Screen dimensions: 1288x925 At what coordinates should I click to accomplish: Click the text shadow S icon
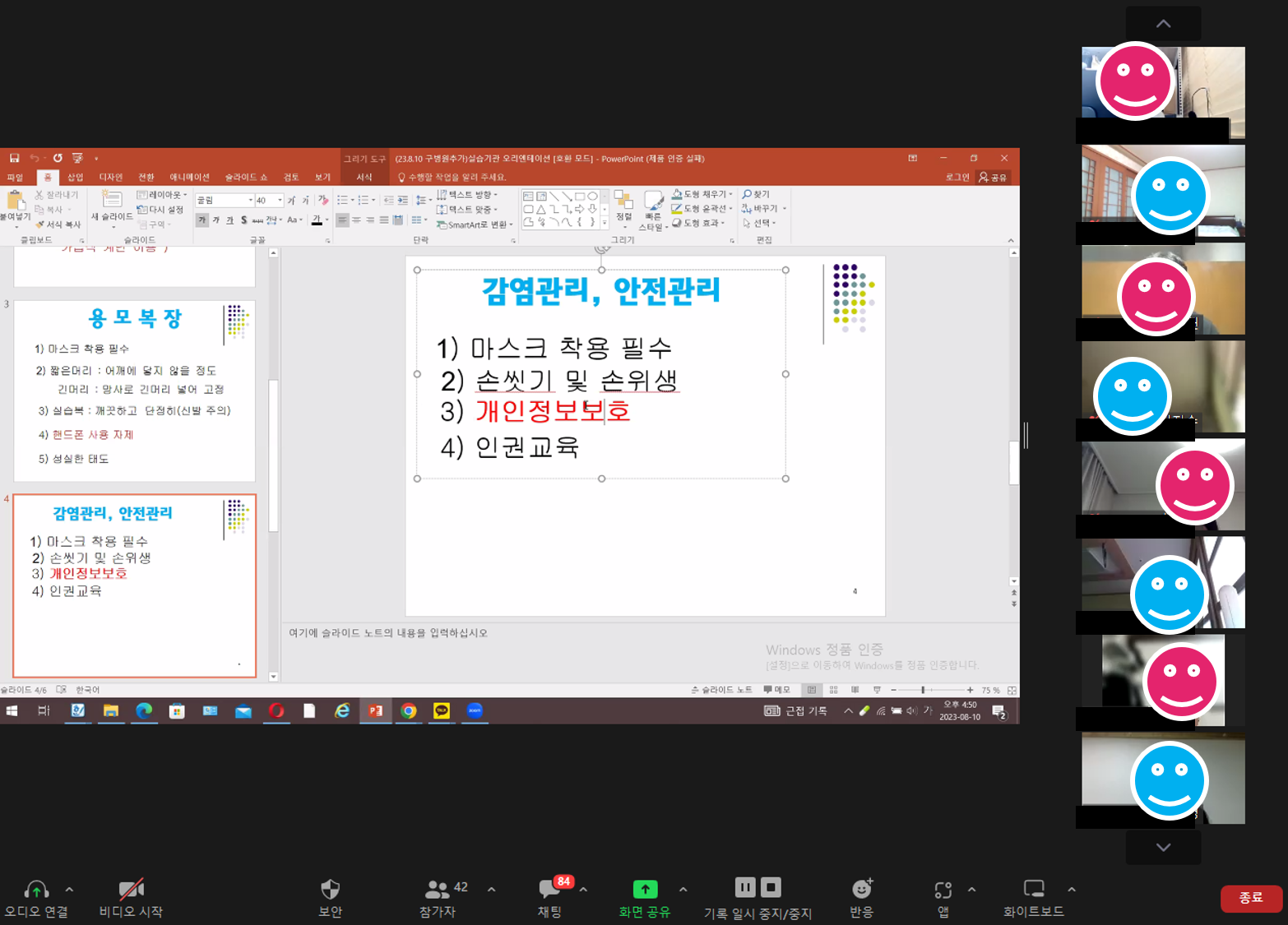pyautogui.click(x=244, y=220)
